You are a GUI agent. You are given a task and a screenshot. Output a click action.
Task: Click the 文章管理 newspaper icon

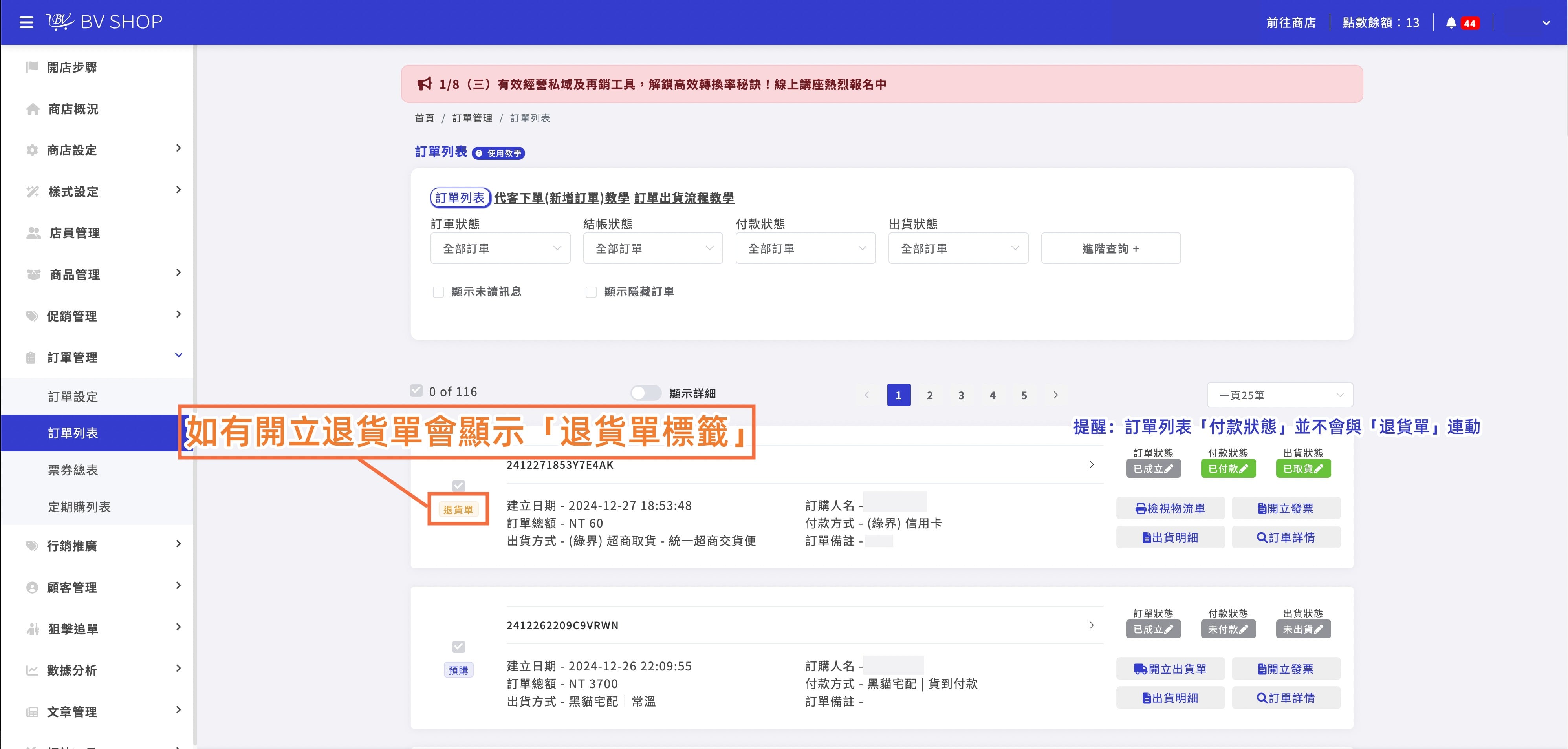coord(32,711)
